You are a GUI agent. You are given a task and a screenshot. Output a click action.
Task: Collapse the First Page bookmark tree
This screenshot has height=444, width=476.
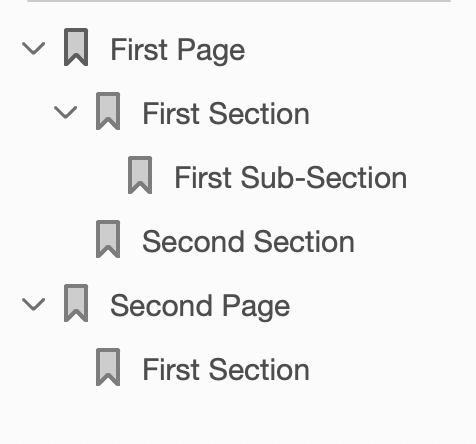(x=33, y=48)
